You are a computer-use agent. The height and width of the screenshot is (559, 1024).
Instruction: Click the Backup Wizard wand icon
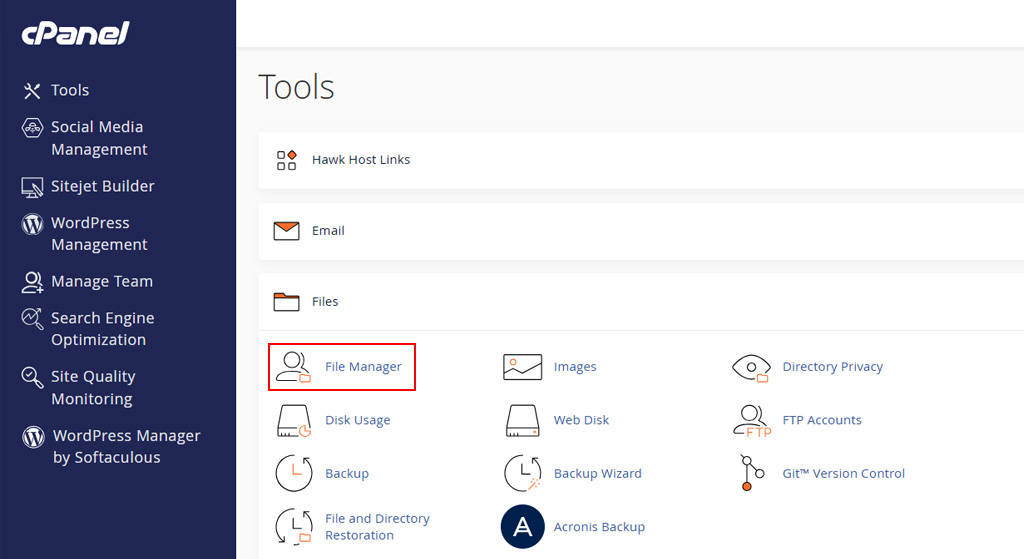point(523,473)
